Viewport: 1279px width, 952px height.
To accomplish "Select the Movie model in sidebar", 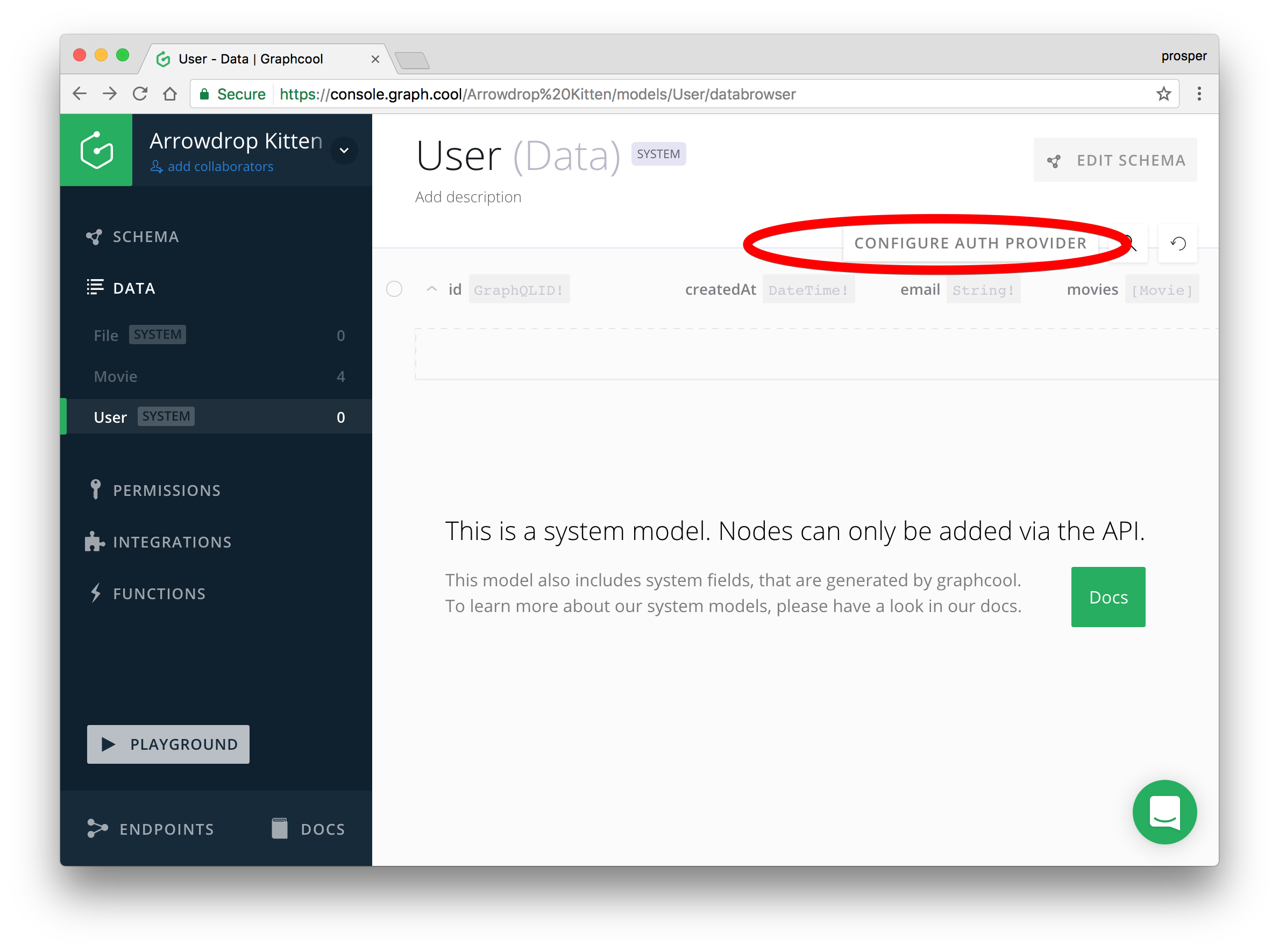I will pyautogui.click(x=216, y=376).
